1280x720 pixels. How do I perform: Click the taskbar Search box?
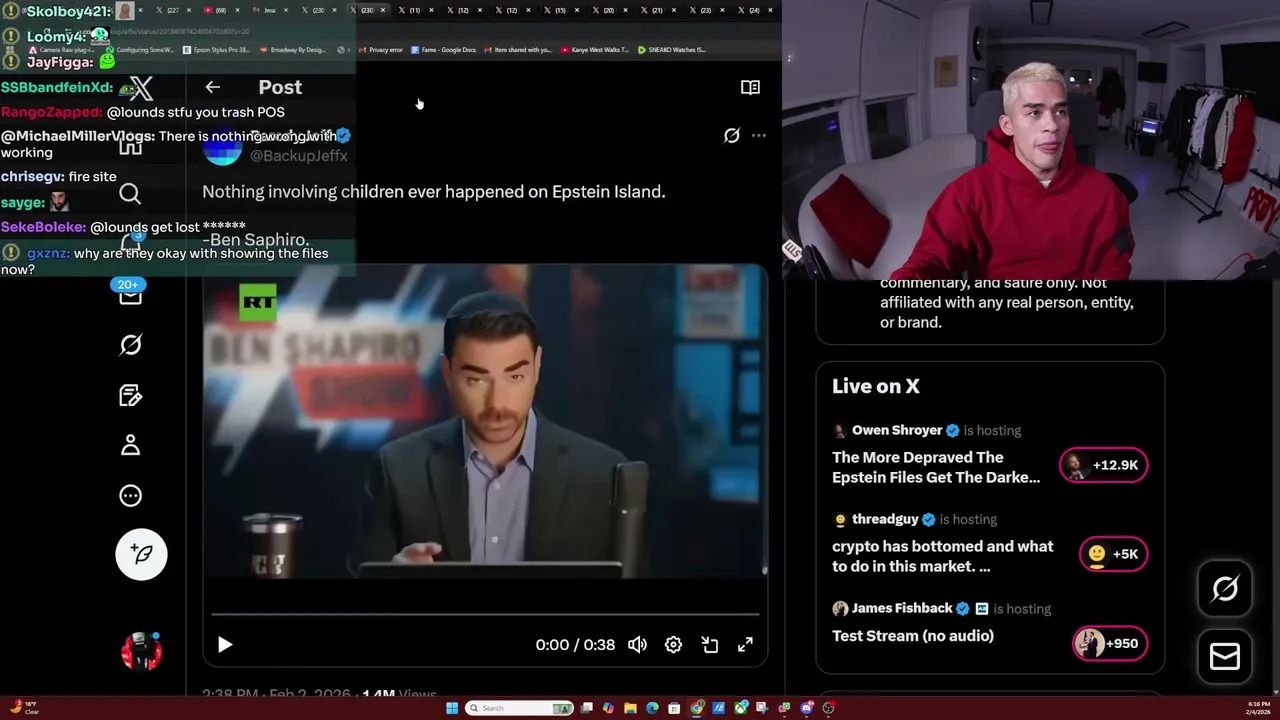tap(519, 708)
